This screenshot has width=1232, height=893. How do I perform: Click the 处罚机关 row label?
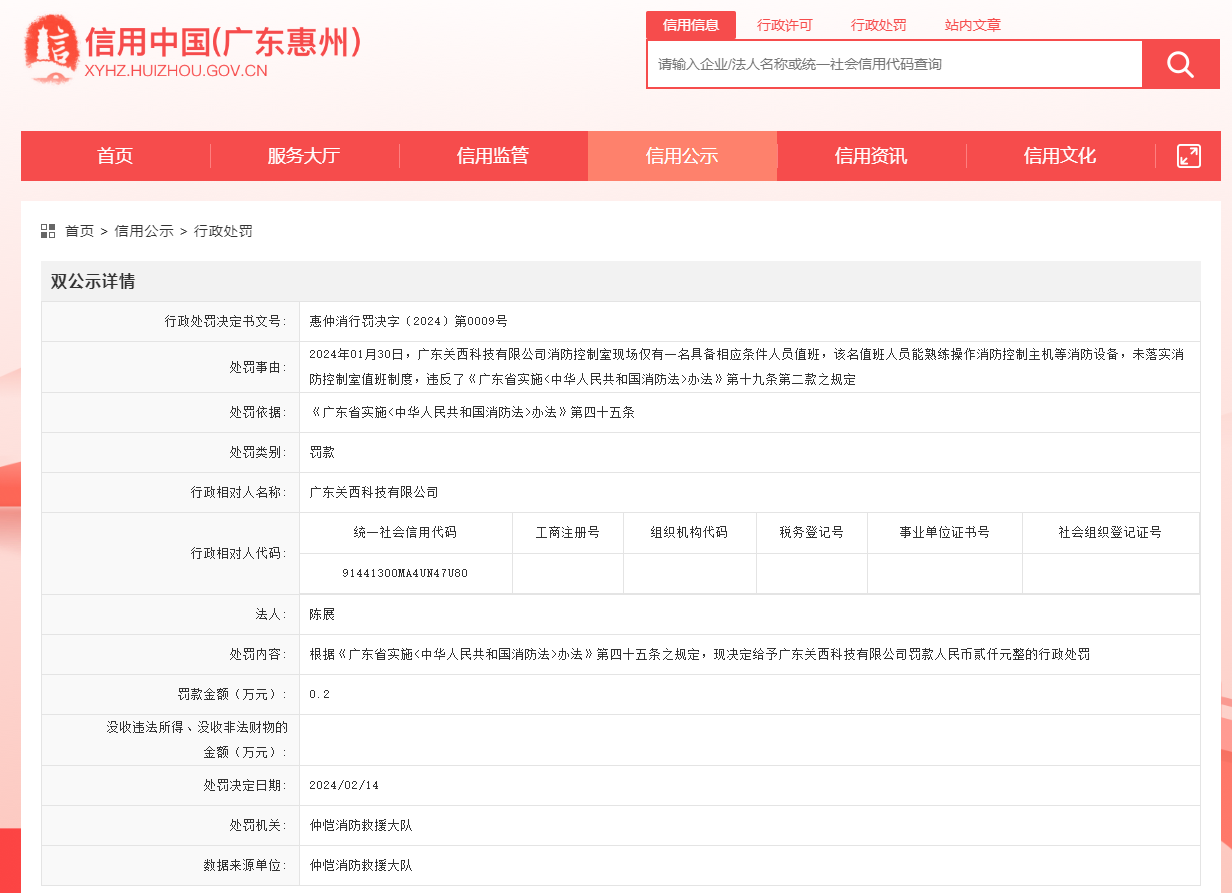point(258,825)
